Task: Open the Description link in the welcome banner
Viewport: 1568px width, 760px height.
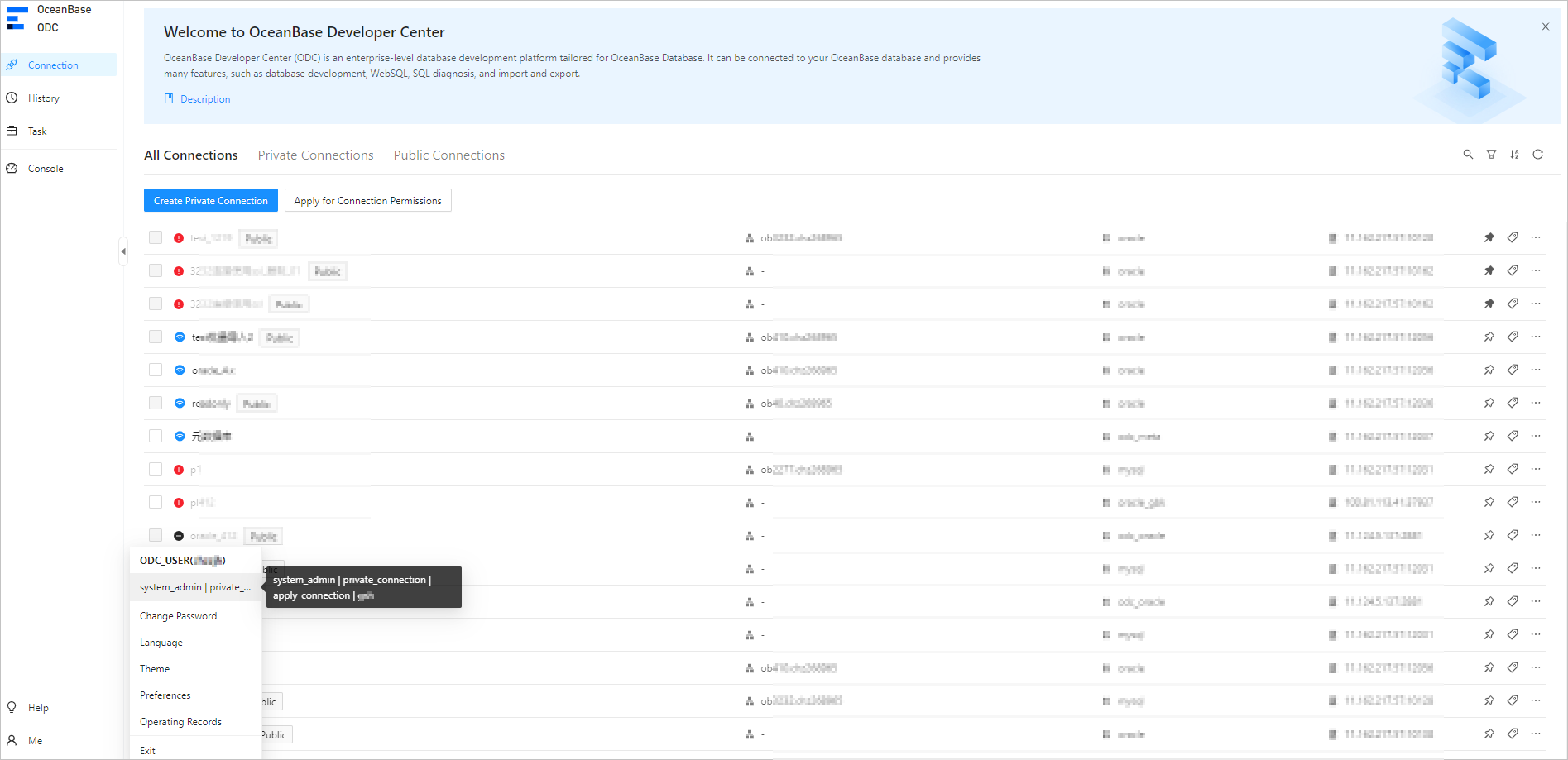Action: tap(204, 98)
